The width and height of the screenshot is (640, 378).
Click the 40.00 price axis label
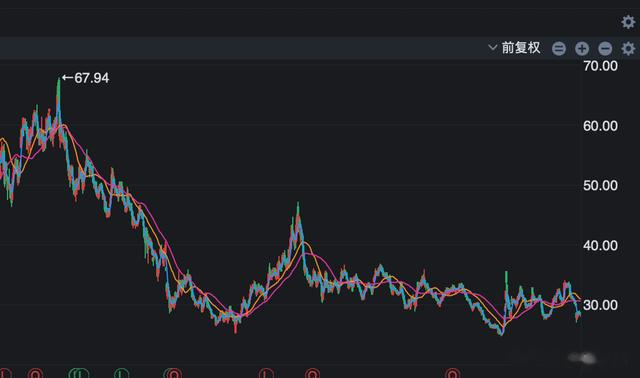[600, 246]
